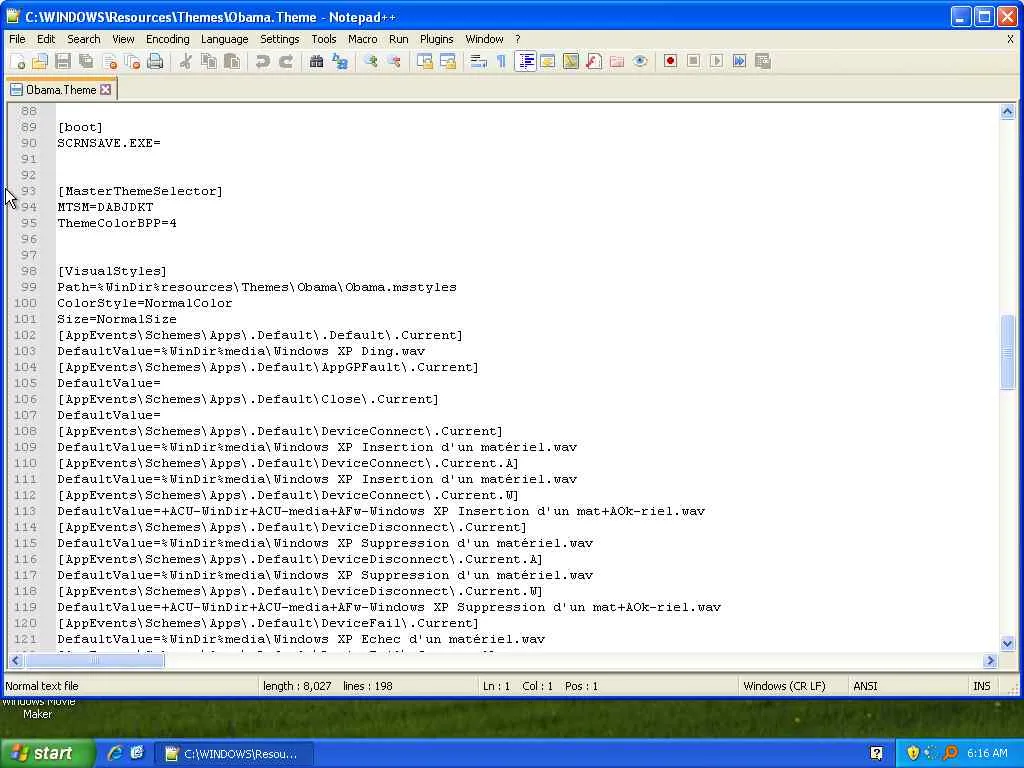Click the Windows (CR LF) status field
Viewport: 1024px width, 768px height.
point(784,686)
